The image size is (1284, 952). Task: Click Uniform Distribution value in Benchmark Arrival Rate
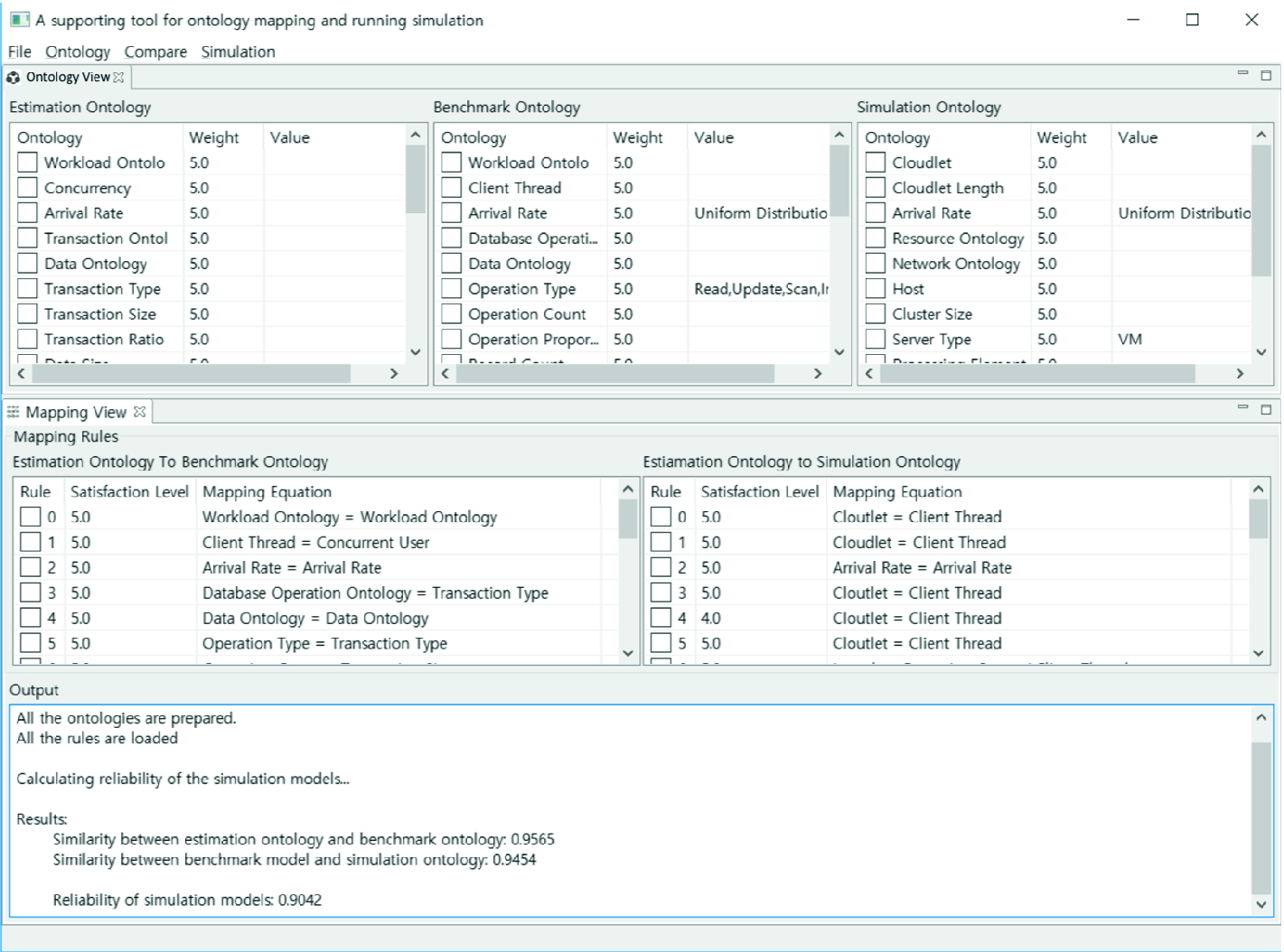click(x=761, y=212)
